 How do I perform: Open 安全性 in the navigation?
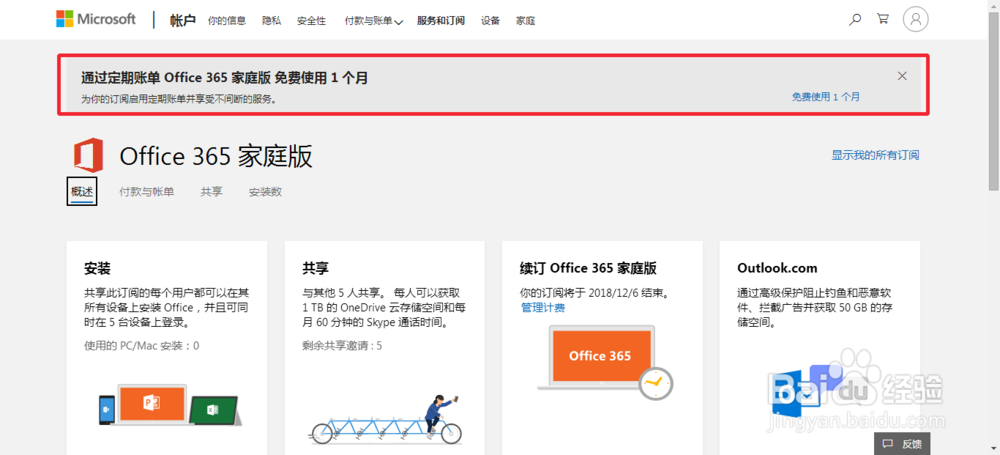[311, 21]
